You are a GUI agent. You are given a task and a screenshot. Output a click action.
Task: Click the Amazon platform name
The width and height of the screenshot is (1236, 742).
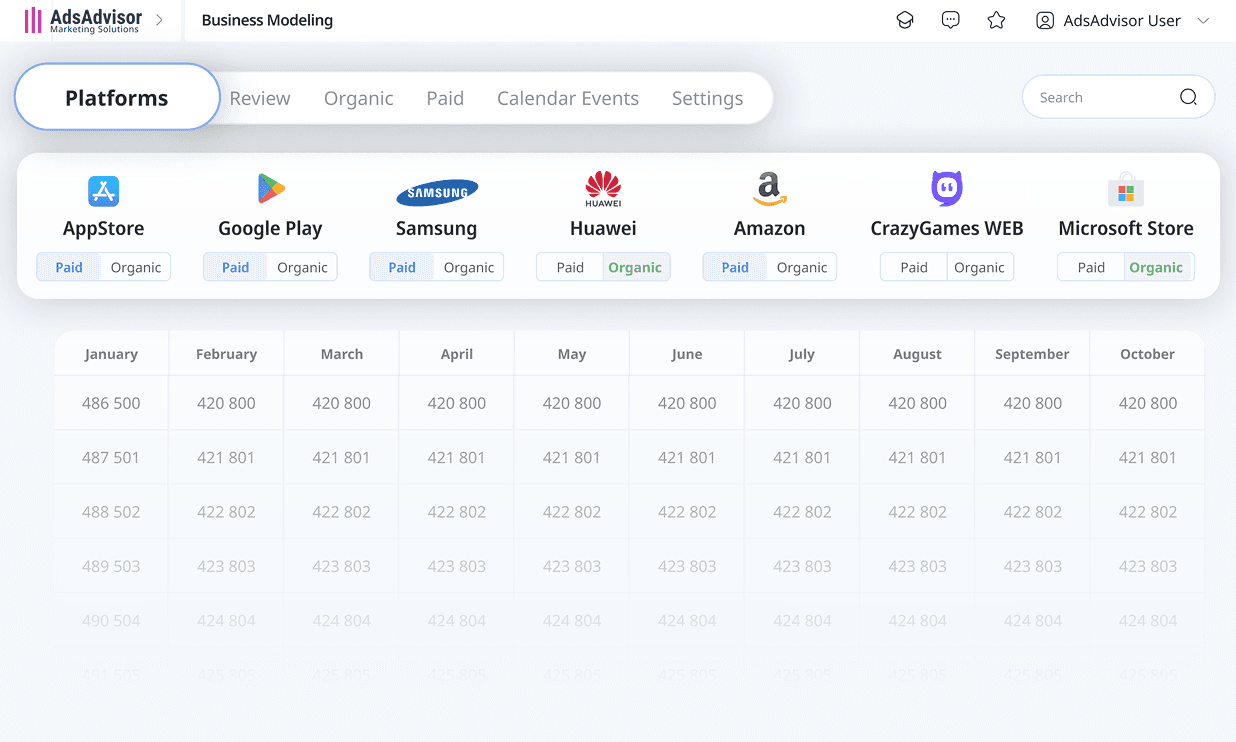(x=769, y=228)
